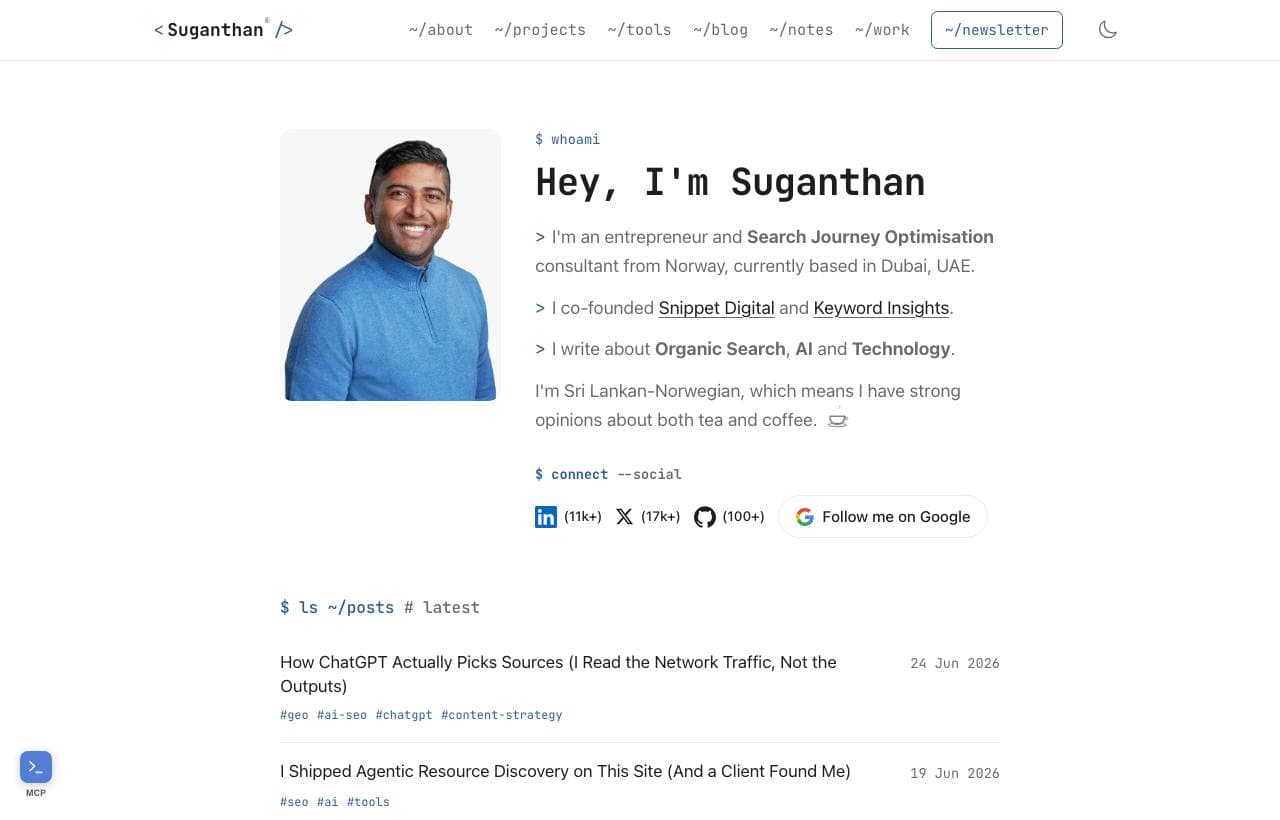1280x820 pixels.
Task: Click the 19 Jun 2026 post date
Action: [955, 773]
